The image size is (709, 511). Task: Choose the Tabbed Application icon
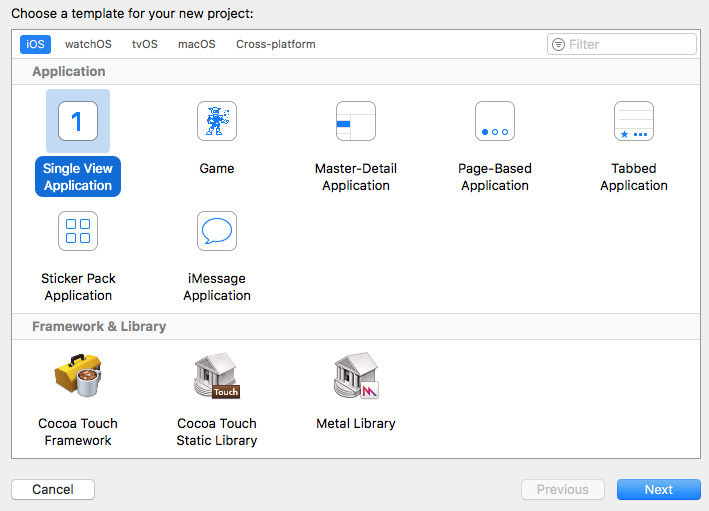click(x=634, y=122)
